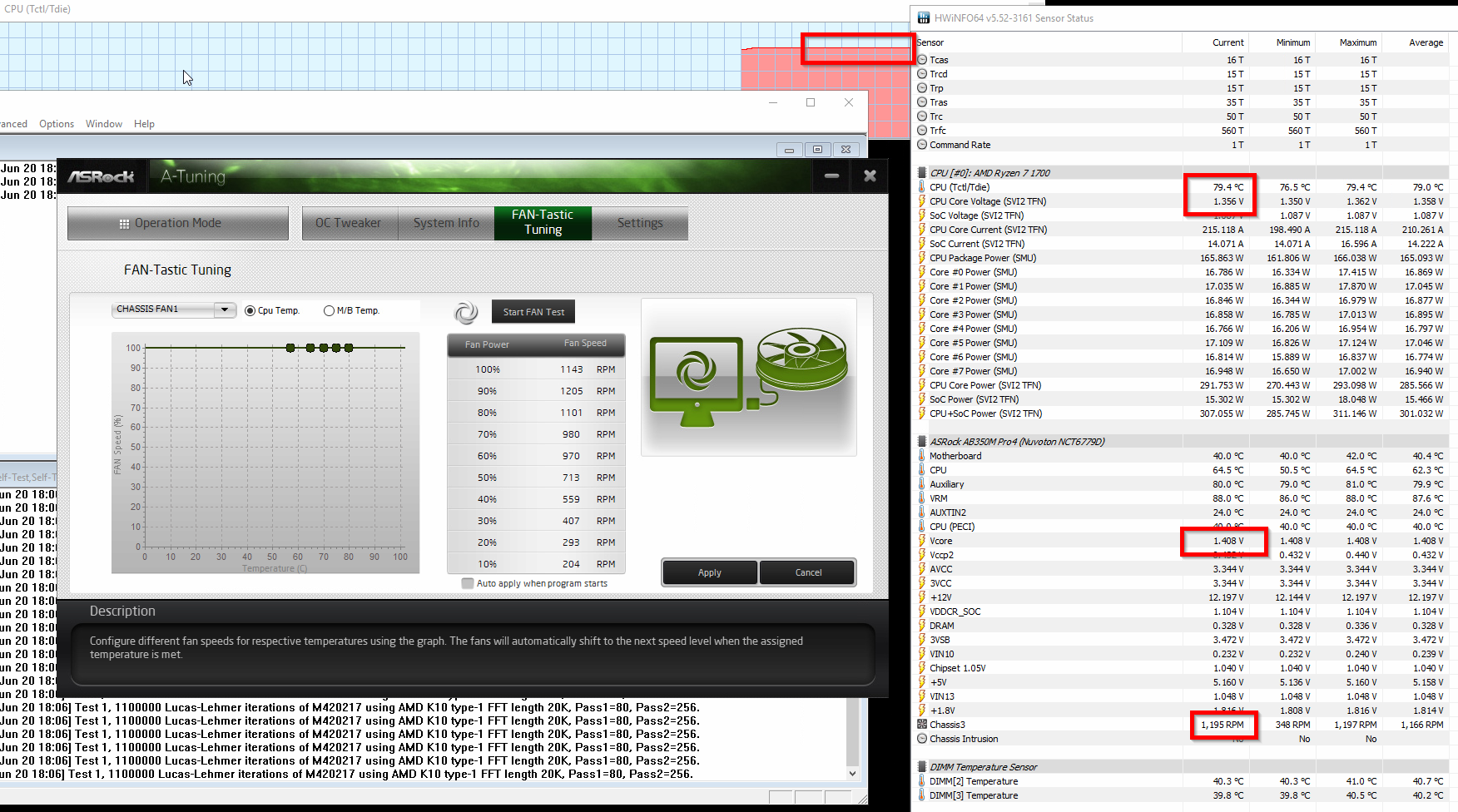1458x812 pixels.
Task: Open the Window menu in background window
Action: coord(104,124)
